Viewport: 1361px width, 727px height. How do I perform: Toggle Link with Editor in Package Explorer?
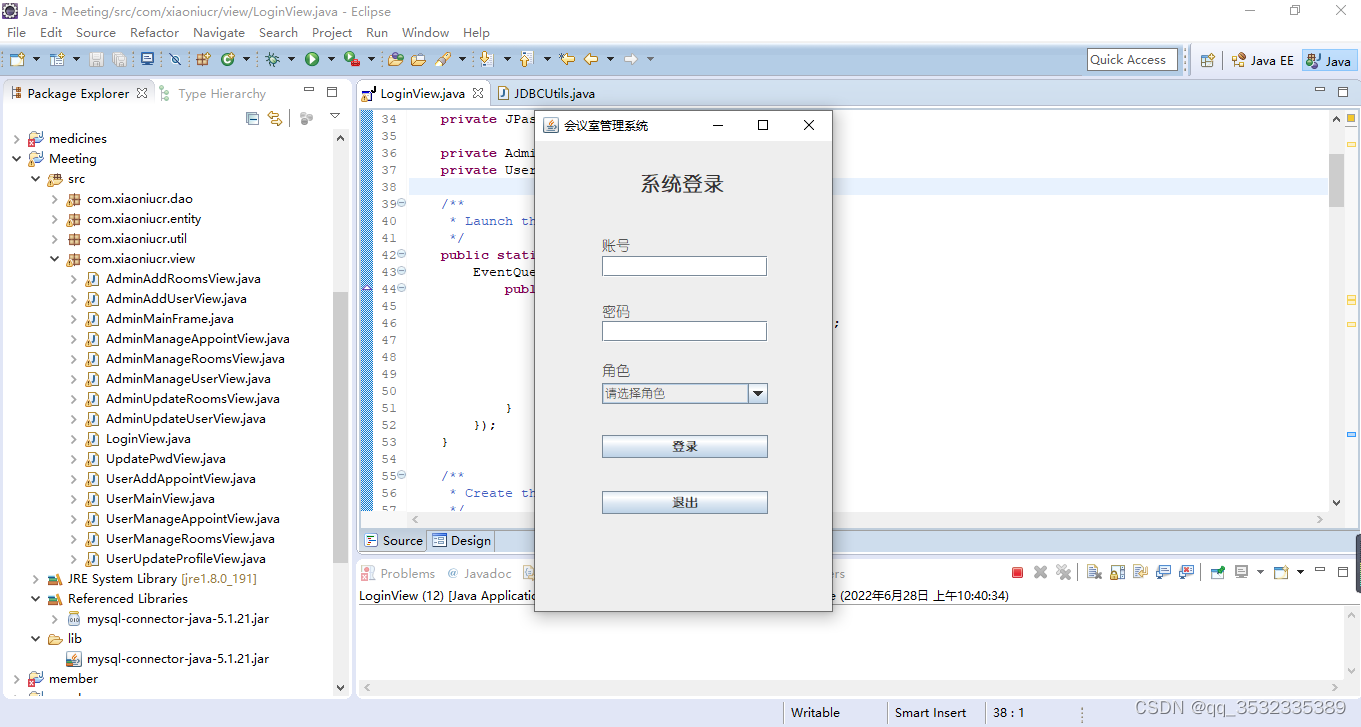point(274,118)
